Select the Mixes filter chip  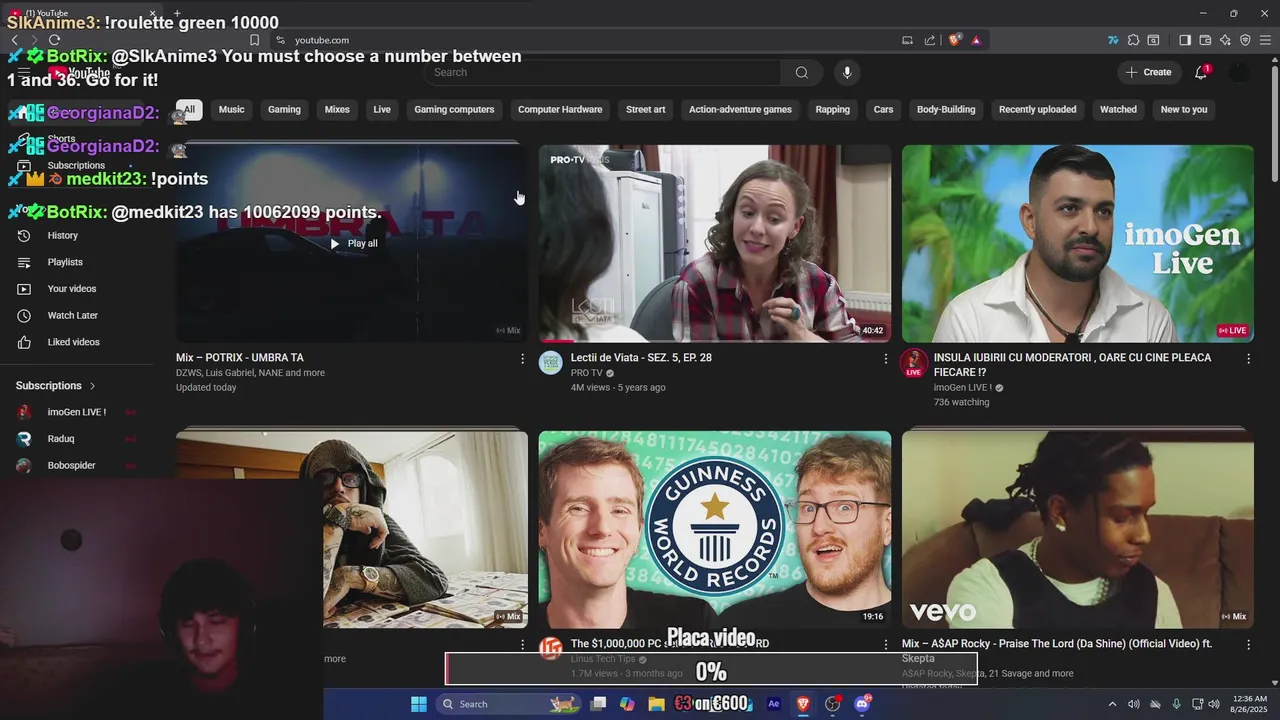[x=337, y=110]
